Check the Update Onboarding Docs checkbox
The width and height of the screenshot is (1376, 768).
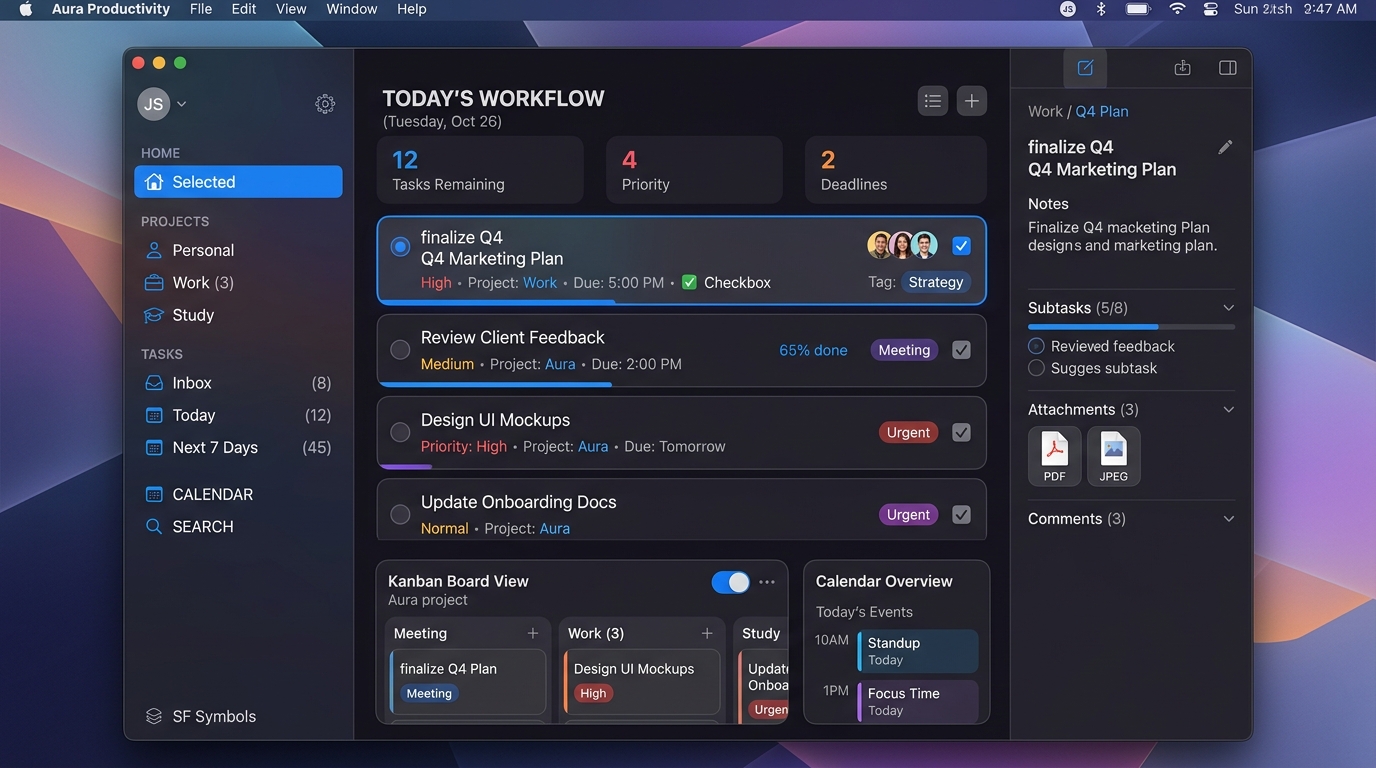tap(961, 514)
